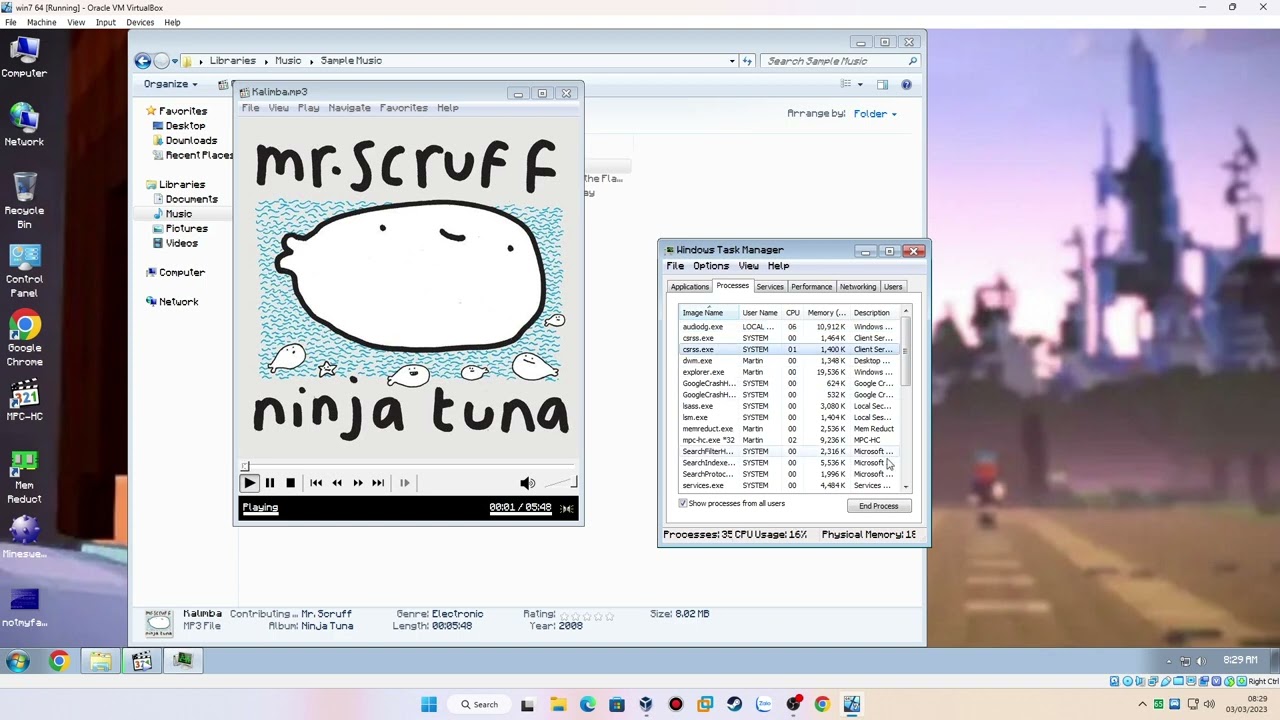Sort processes by CPU column
This screenshot has width=1280, height=720.
(x=793, y=313)
